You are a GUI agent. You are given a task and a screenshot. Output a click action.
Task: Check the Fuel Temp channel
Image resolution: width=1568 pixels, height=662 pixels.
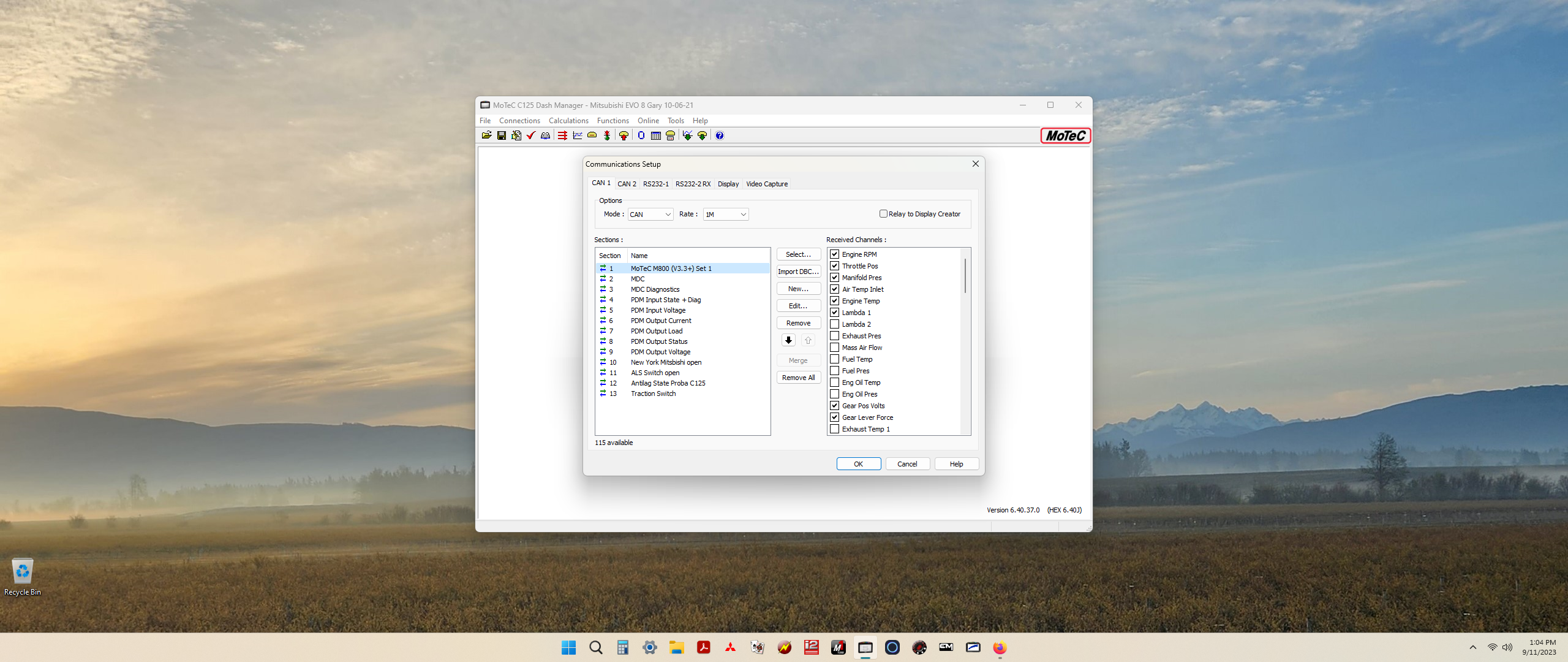tap(834, 359)
